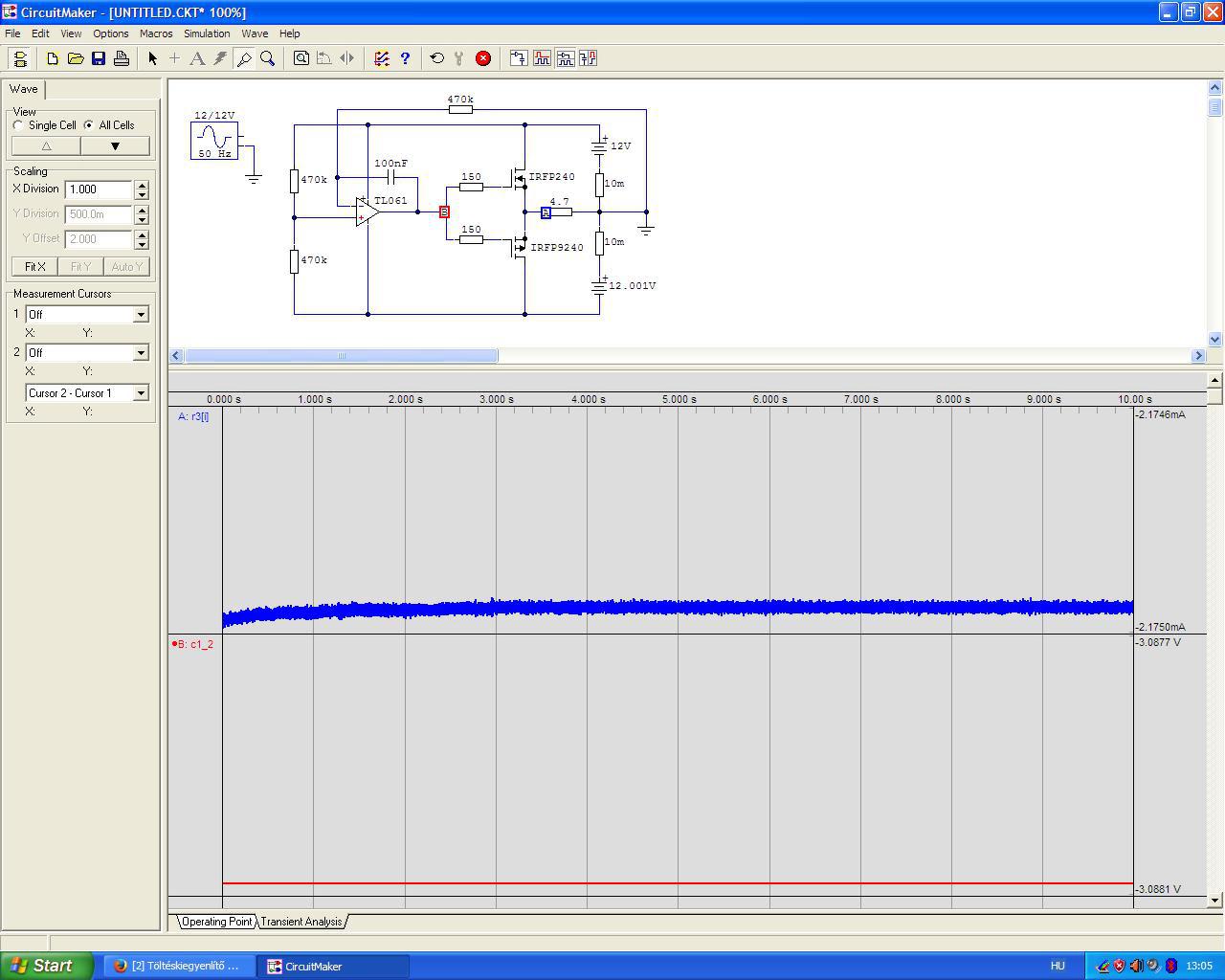
Task: Click the down-arrow view button under View
Action: point(115,146)
